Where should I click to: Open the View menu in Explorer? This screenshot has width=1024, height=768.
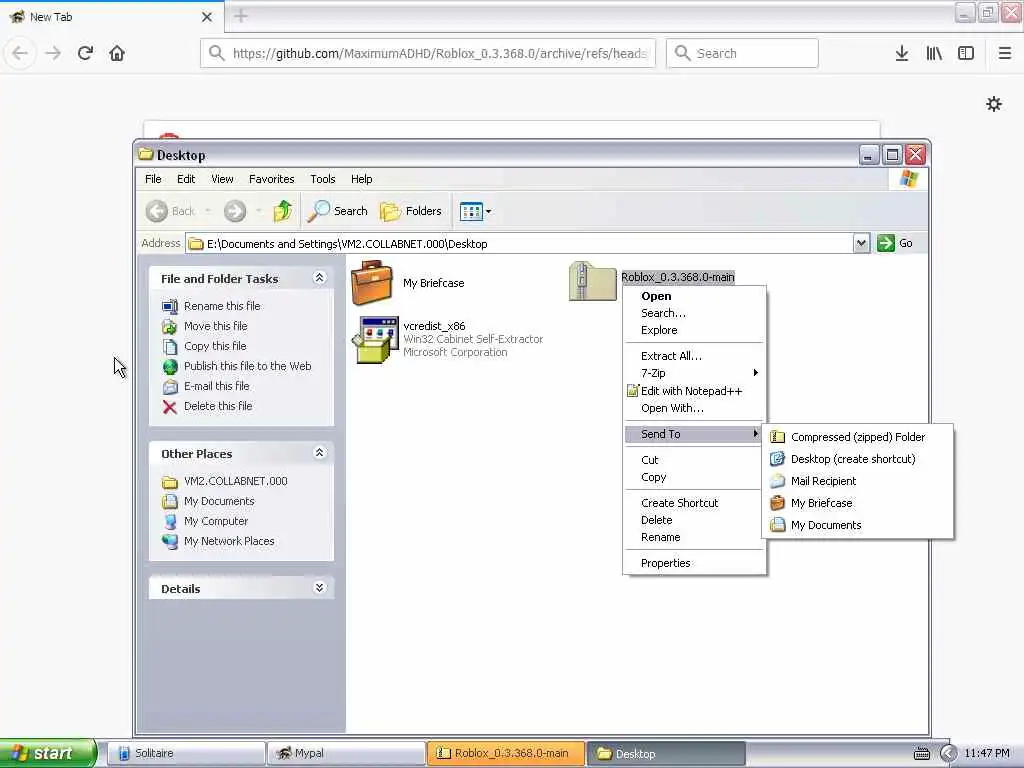coord(222,179)
